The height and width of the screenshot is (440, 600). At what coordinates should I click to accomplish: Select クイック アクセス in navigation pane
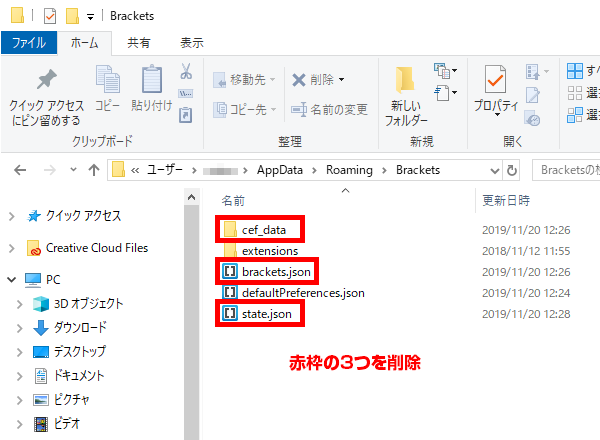(x=74, y=216)
